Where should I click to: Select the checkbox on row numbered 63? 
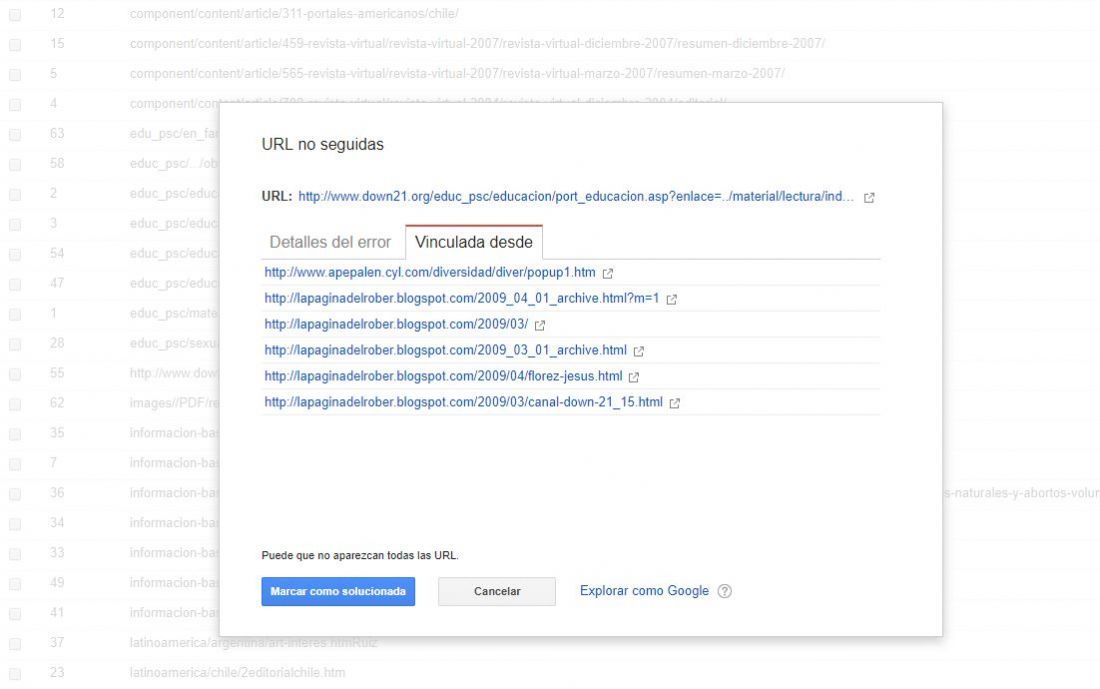[x=15, y=134]
